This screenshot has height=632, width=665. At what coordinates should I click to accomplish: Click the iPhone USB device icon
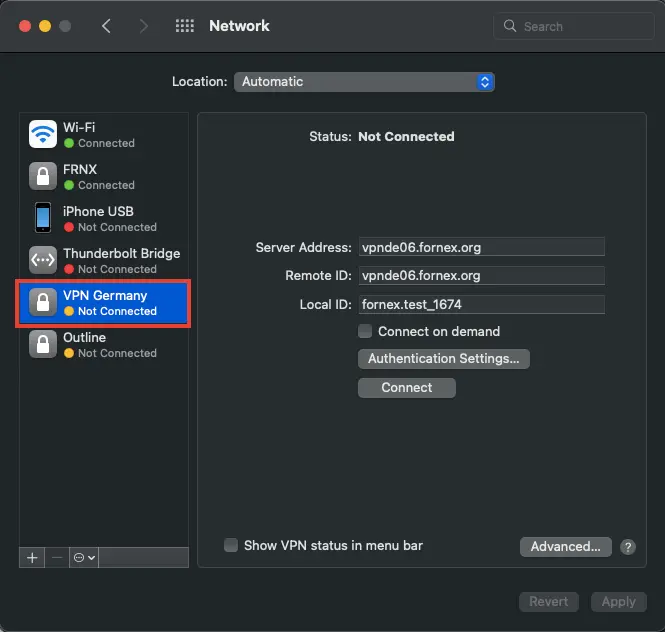(x=43, y=218)
